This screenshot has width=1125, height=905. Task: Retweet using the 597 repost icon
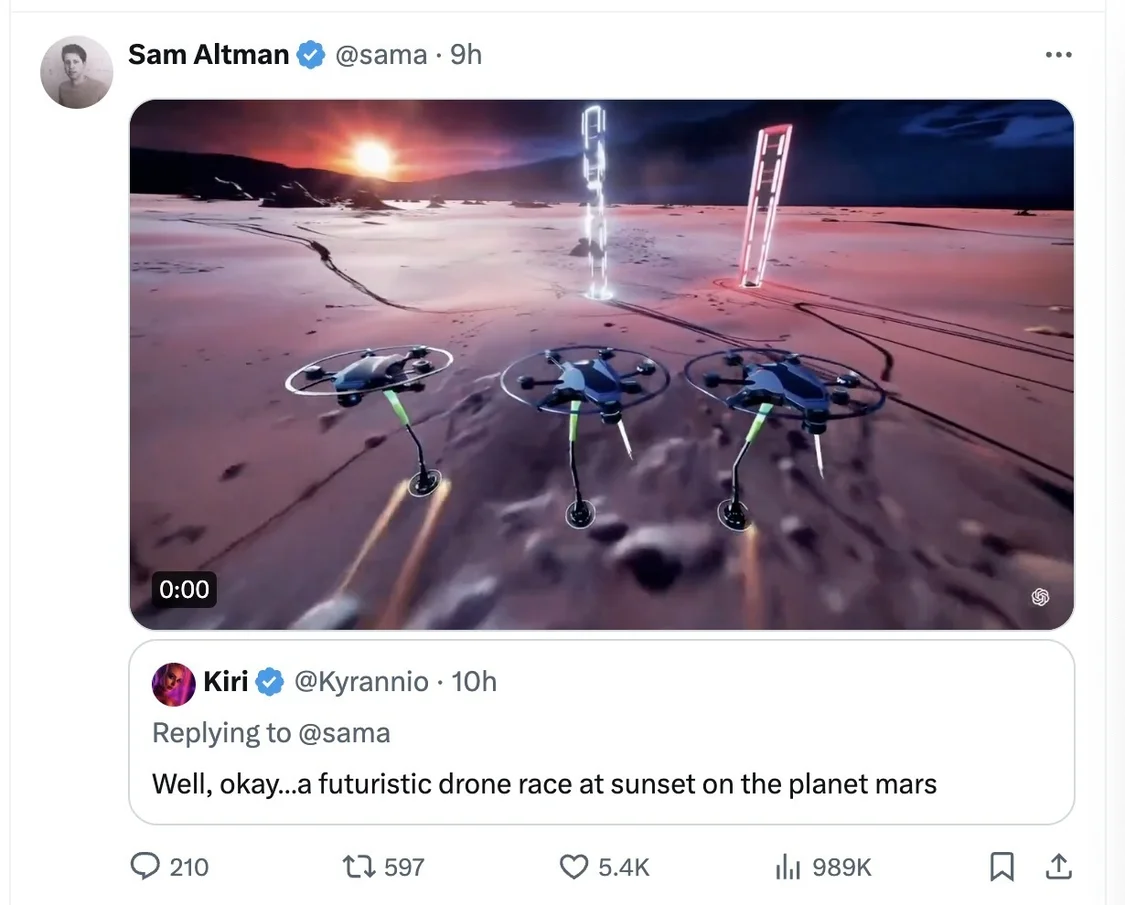tap(359, 867)
